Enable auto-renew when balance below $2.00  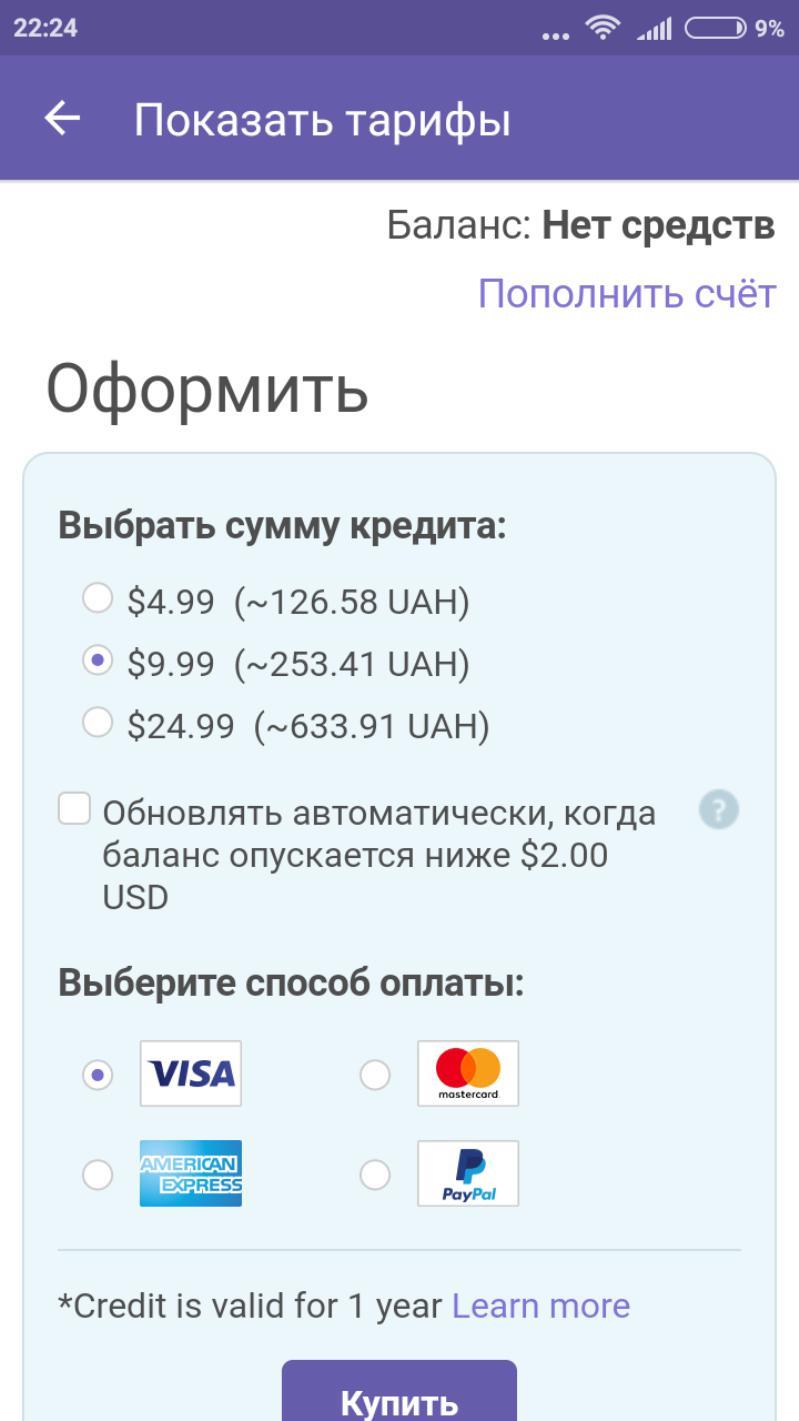[x=74, y=809]
